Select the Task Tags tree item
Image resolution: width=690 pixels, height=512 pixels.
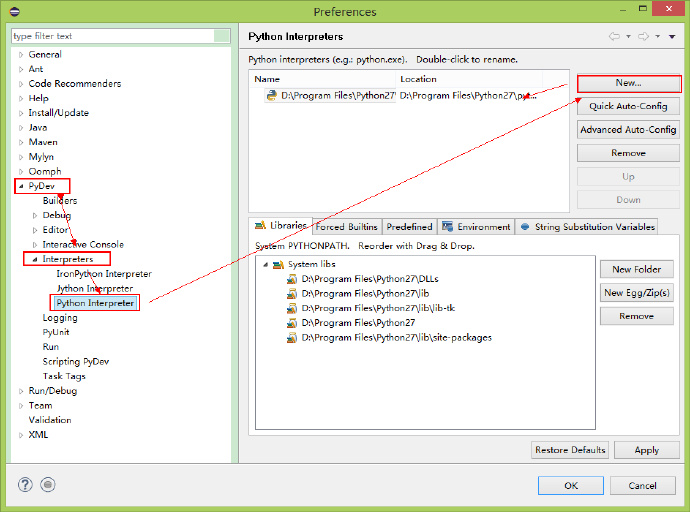[x=64, y=376]
